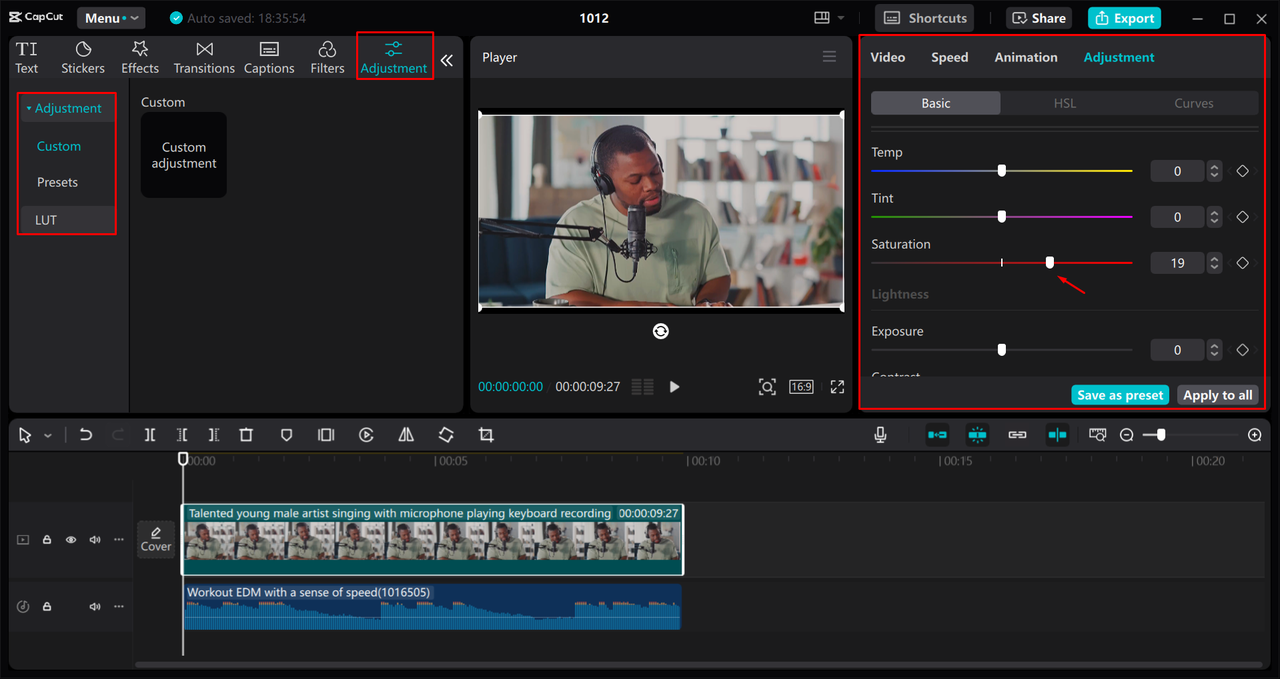The width and height of the screenshot is (1280, 679).
Task: Click the rotate tool icon
Action: click(446, 435)
